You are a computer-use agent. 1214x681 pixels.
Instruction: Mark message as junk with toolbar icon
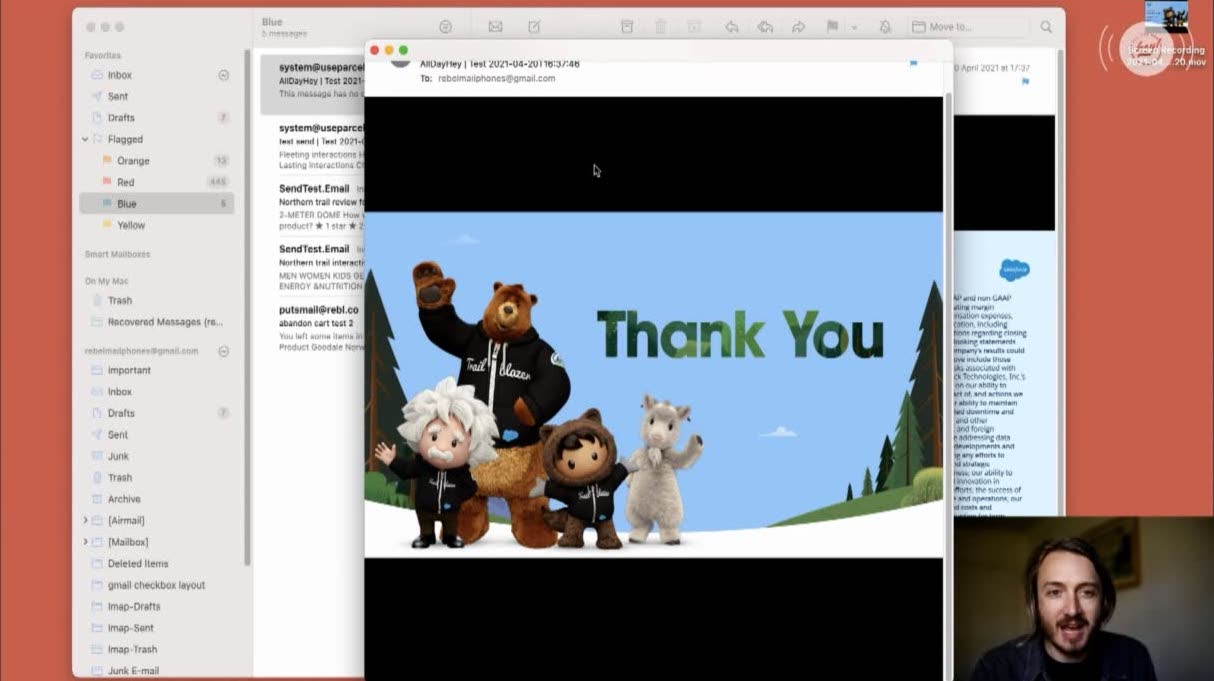pyautogui.click(x=694, y=27)
